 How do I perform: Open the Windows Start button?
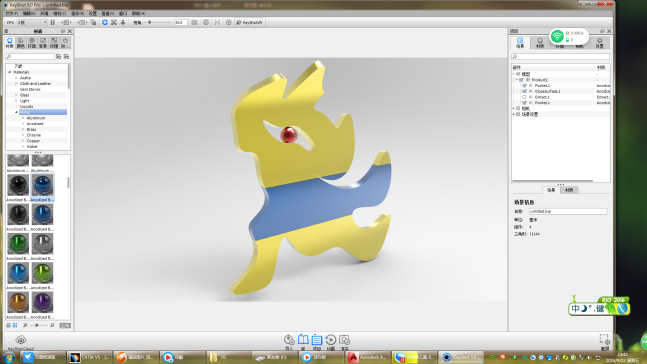(x=9, y=357)
